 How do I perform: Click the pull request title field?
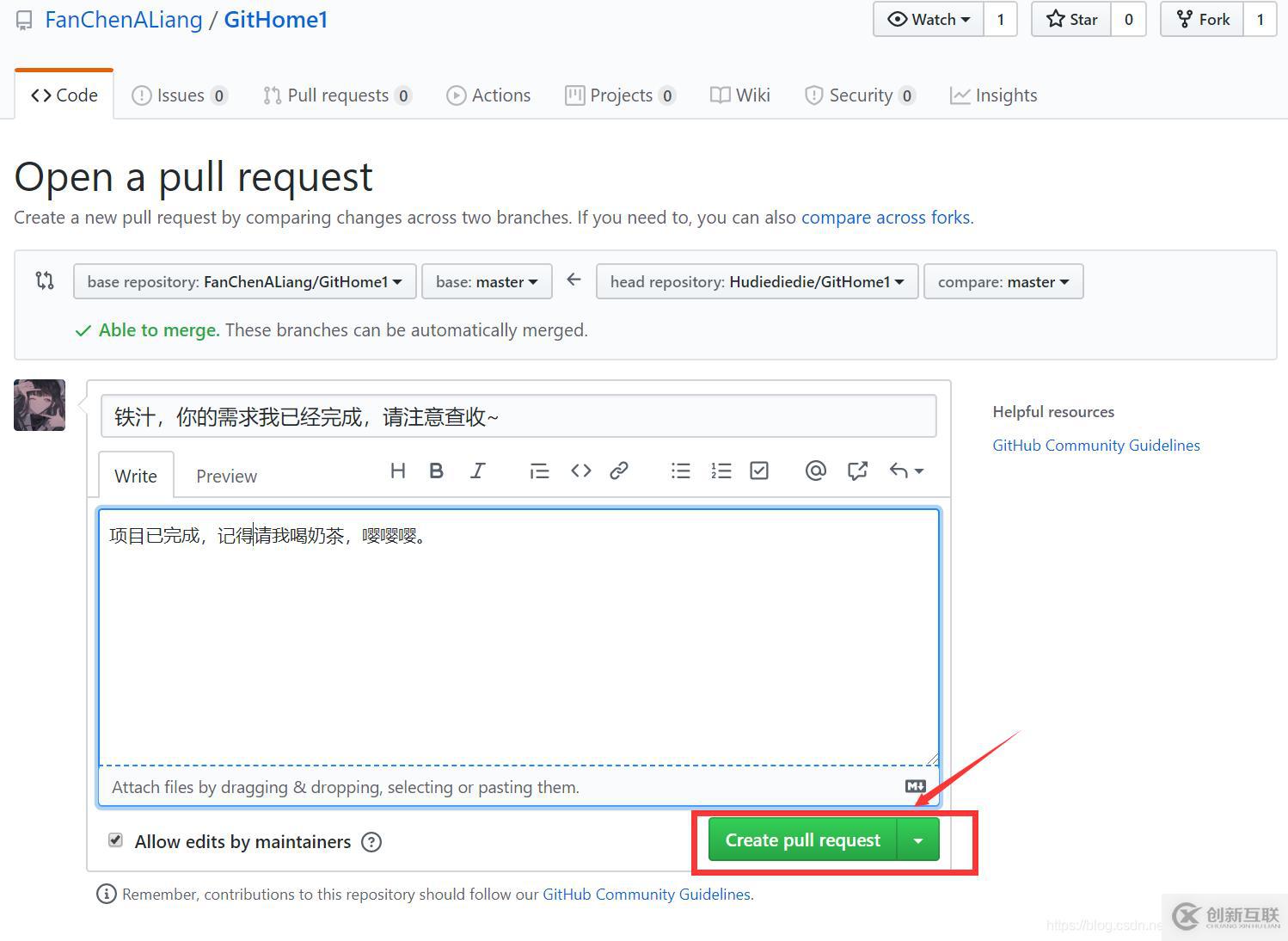tap(518, 416)
